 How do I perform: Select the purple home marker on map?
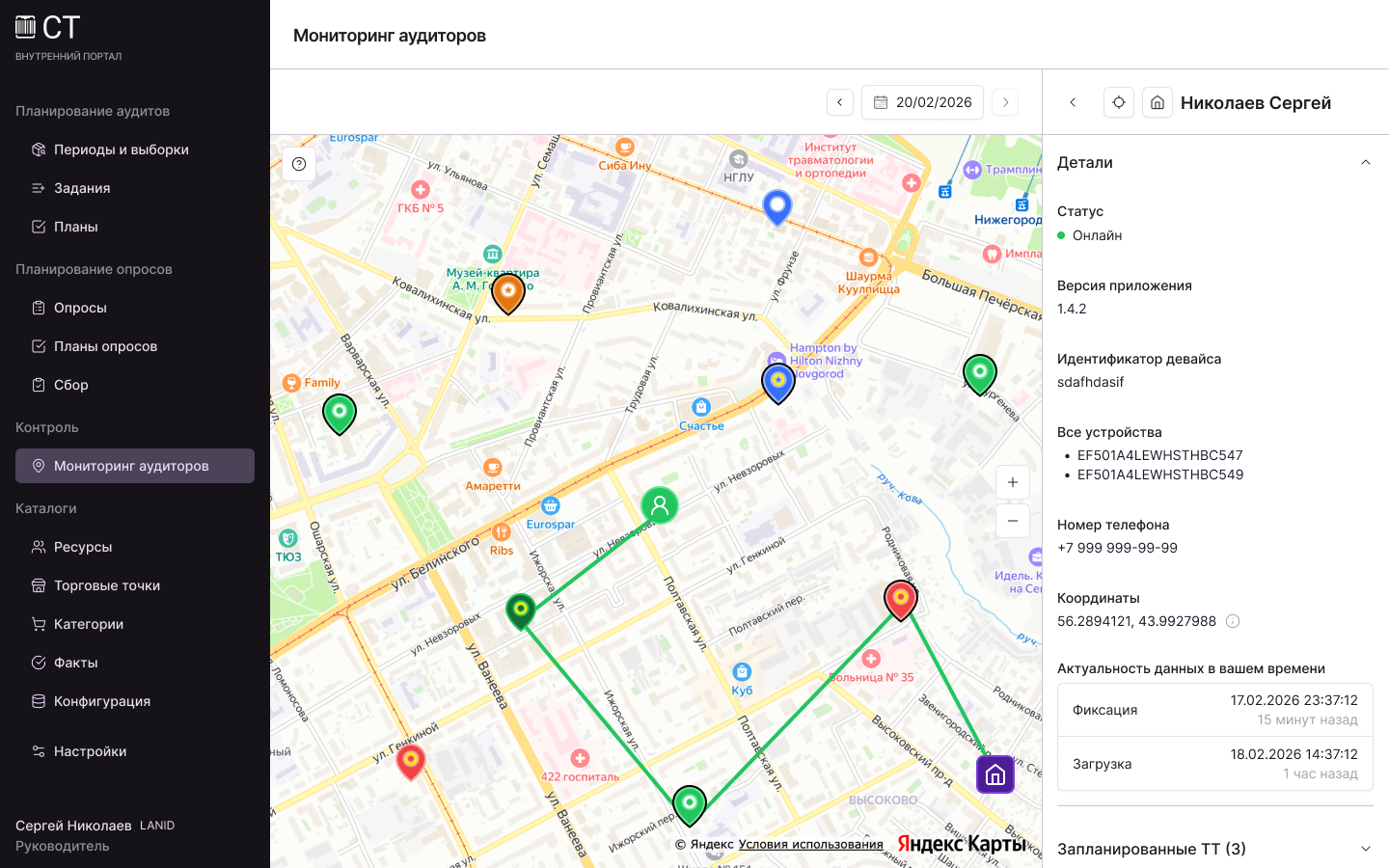[995, 774]
